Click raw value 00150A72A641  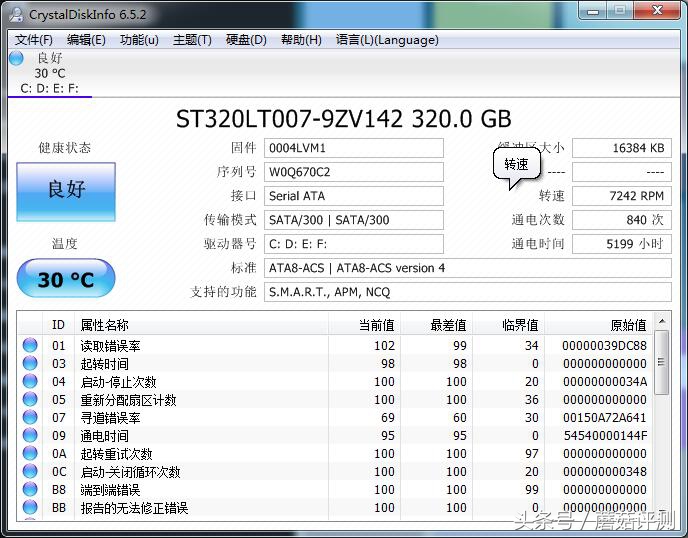point(605,418)
